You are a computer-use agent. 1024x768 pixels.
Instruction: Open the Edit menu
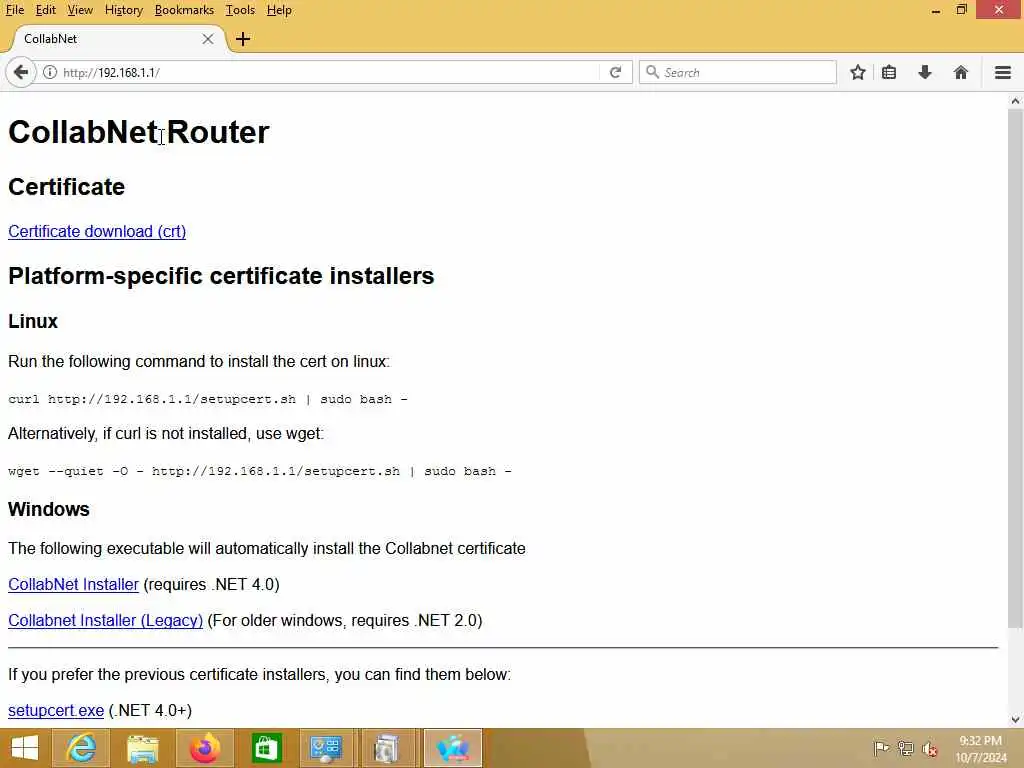(x=45, y=10)
